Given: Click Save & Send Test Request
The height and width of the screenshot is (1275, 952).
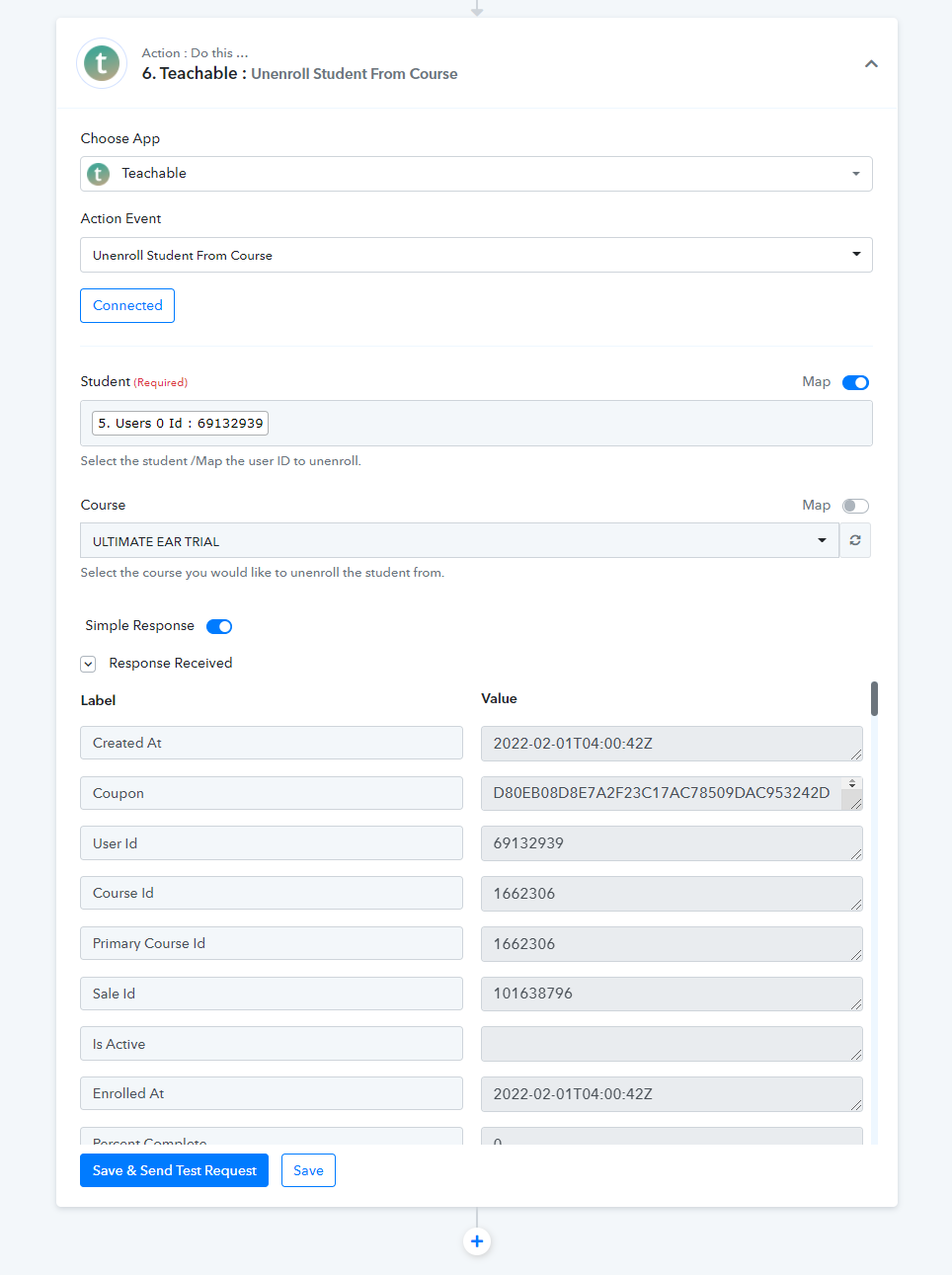Looking at the screenshot, I should click(x=174, y=1170).
